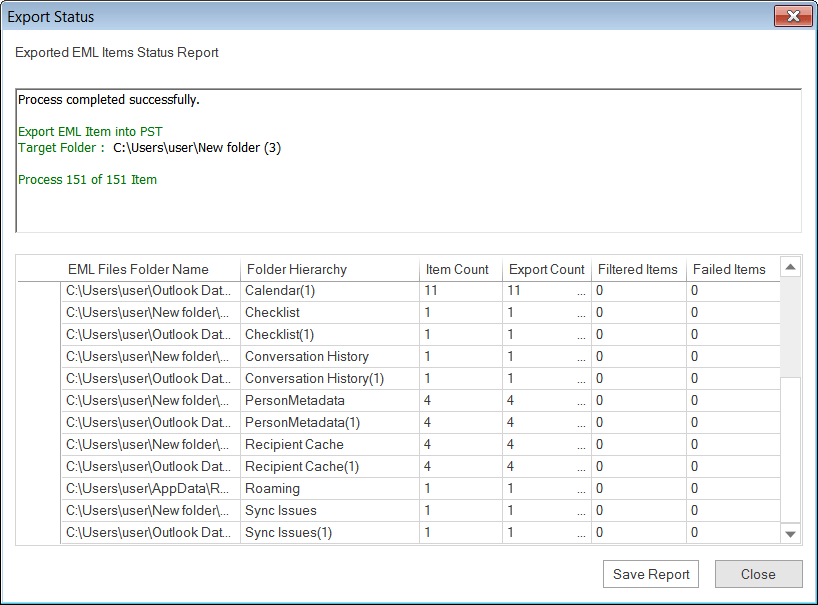Click the Outlook Dat.. path in Calendar(1) row

[151, 291]
